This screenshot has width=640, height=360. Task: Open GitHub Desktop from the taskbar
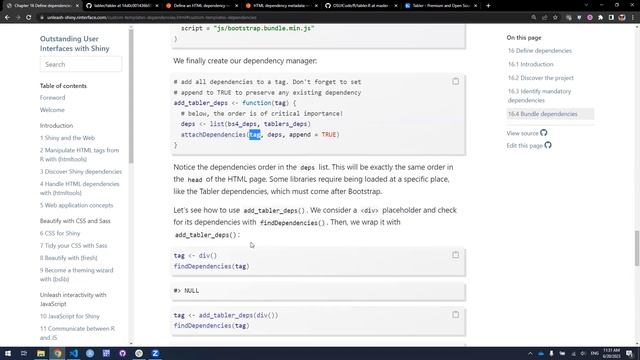[x=122, y=353]
